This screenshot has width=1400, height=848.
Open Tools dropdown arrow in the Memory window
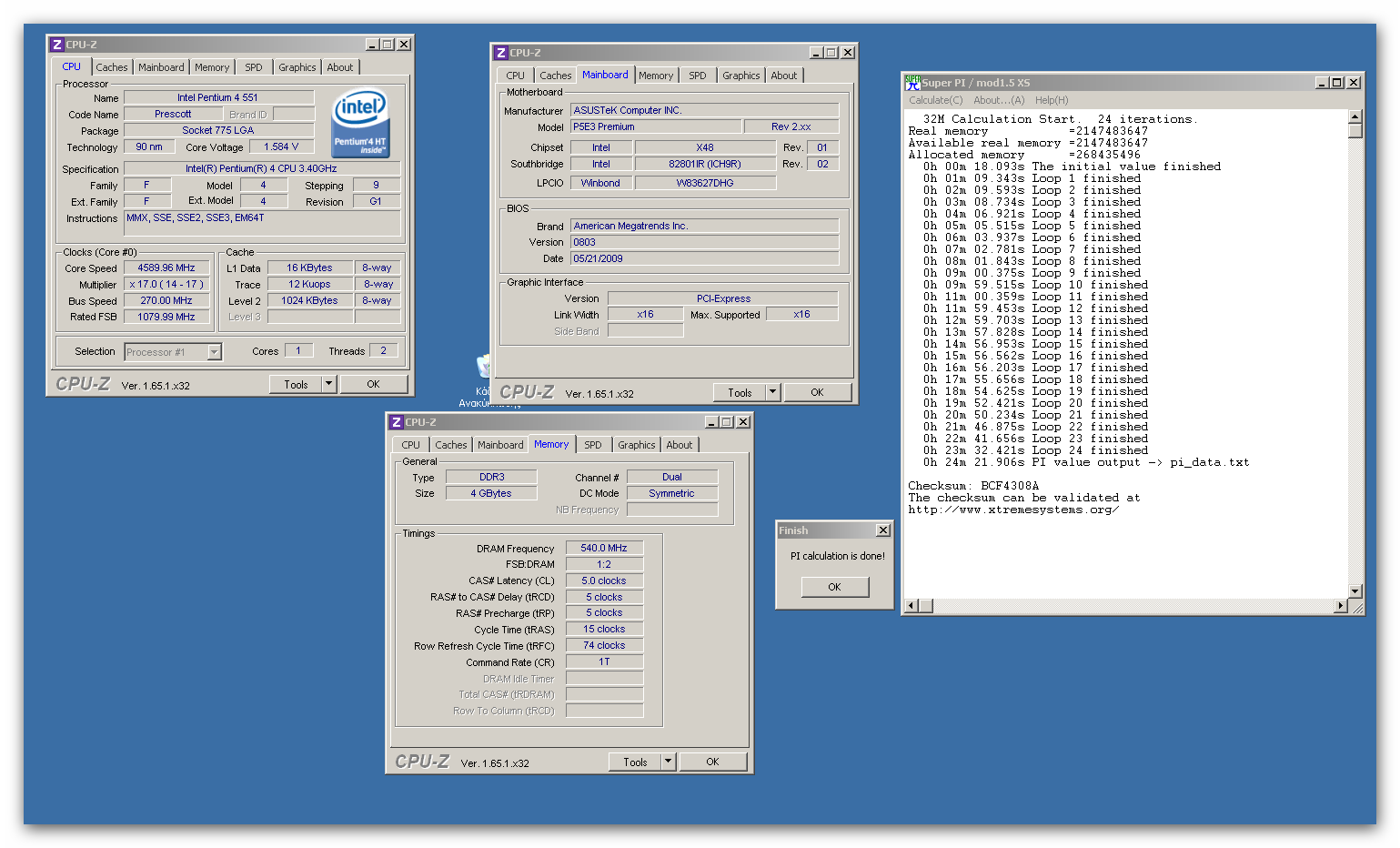669,762
